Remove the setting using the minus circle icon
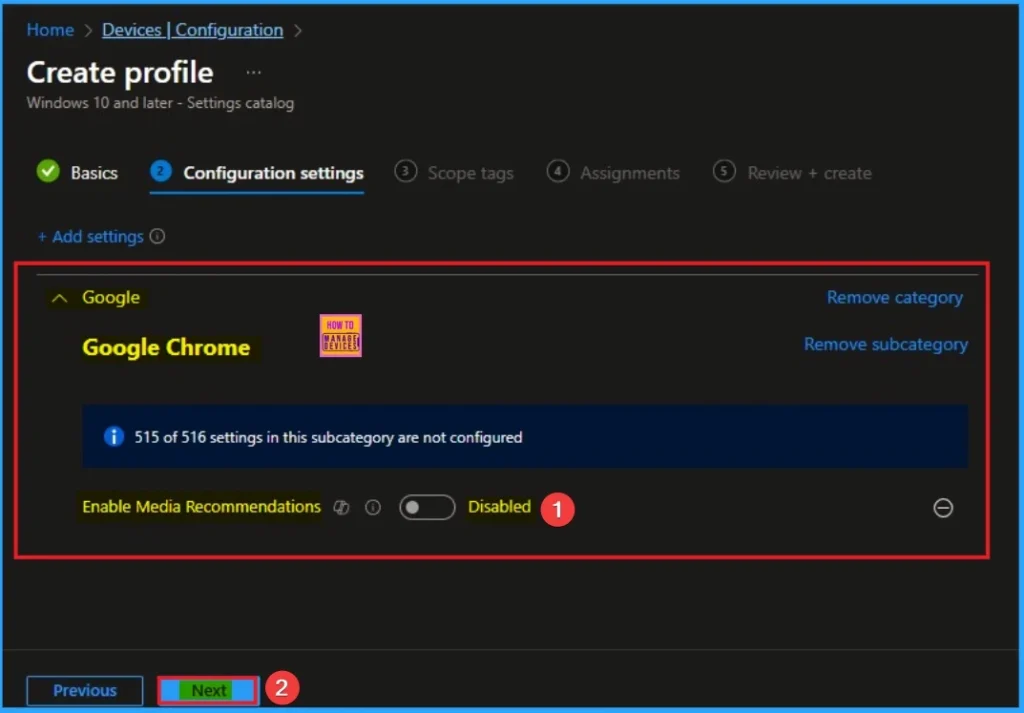Screen dimensions: 1024x713 (942, 508)
